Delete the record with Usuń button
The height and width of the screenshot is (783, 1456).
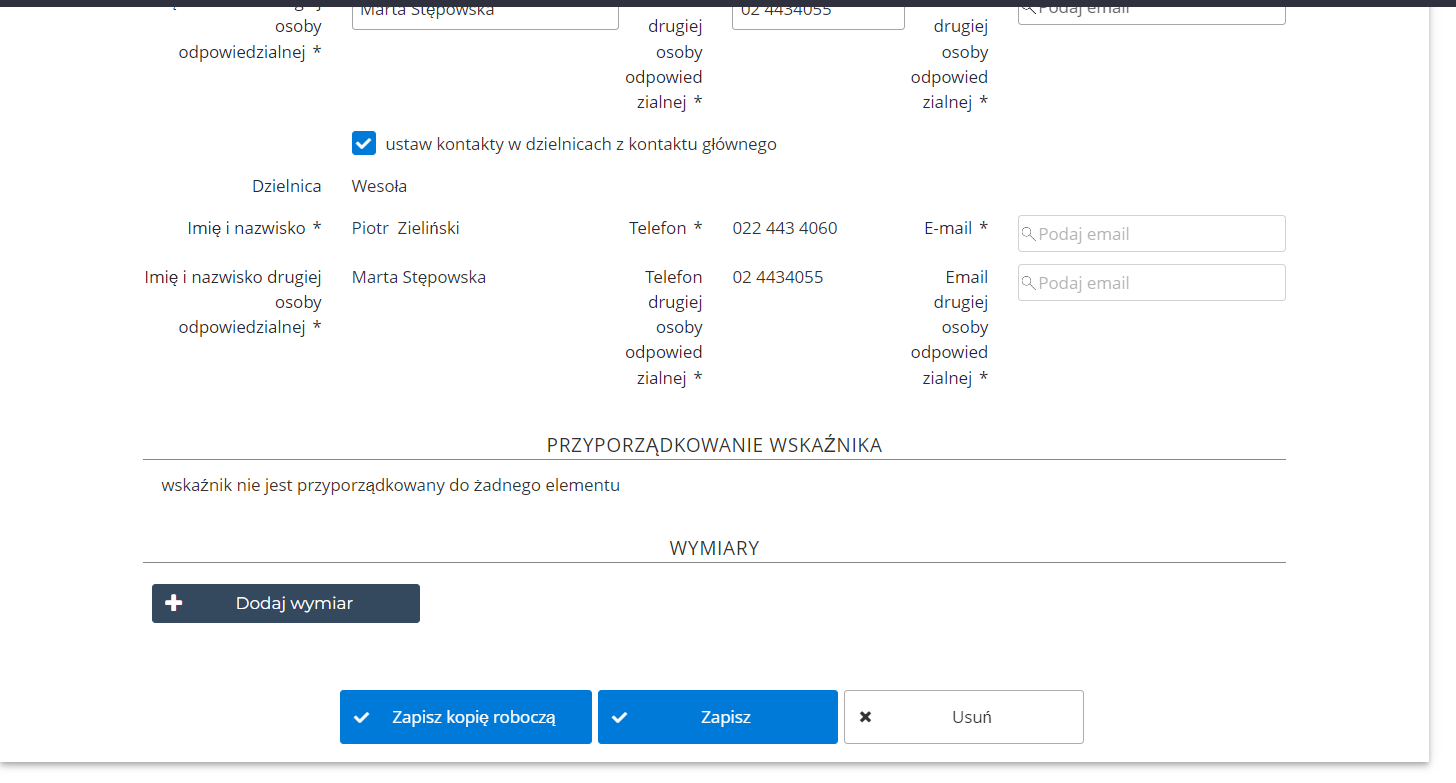[x=963, y=717]
